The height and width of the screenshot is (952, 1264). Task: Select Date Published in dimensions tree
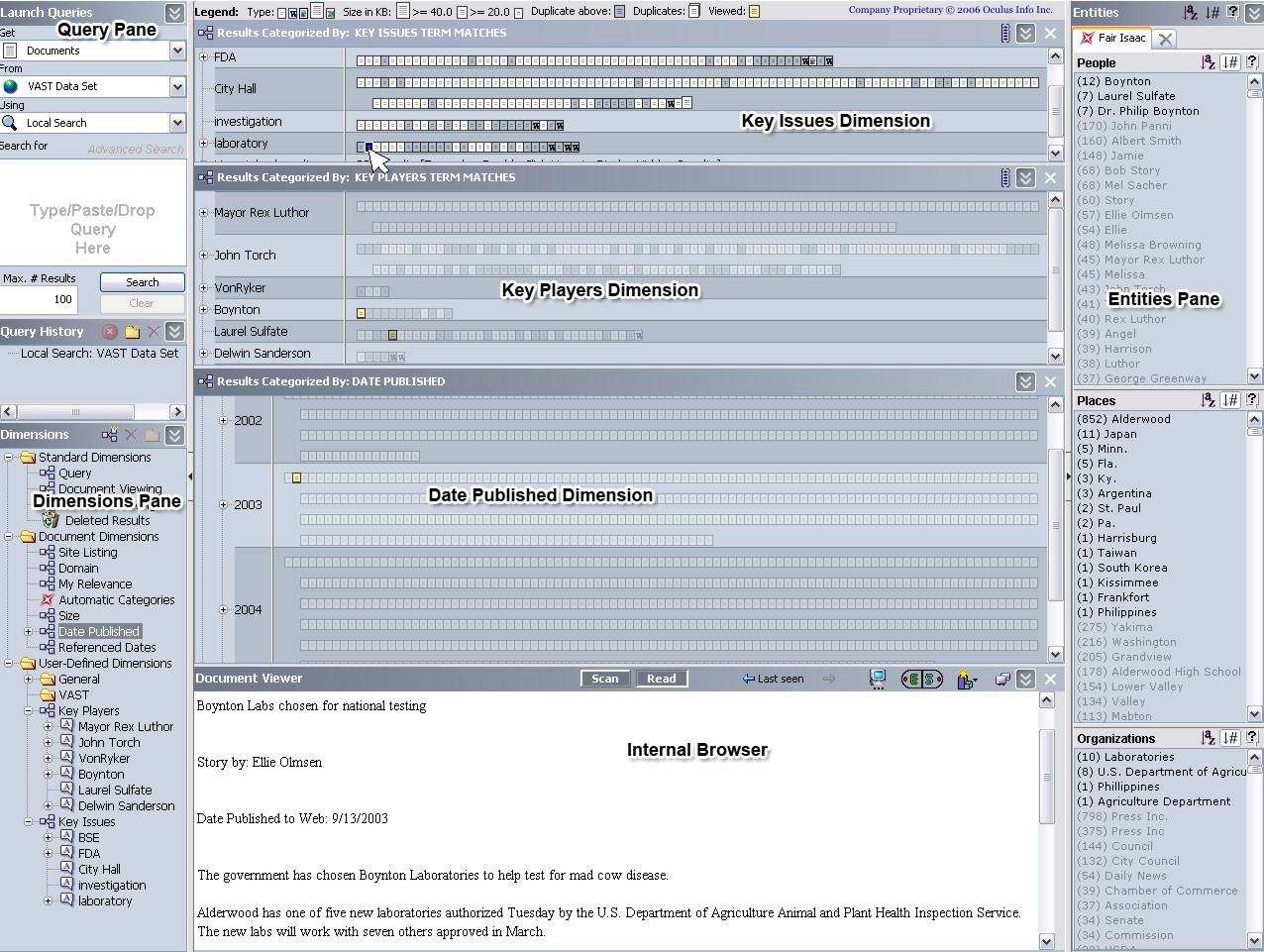pos(98,632)
